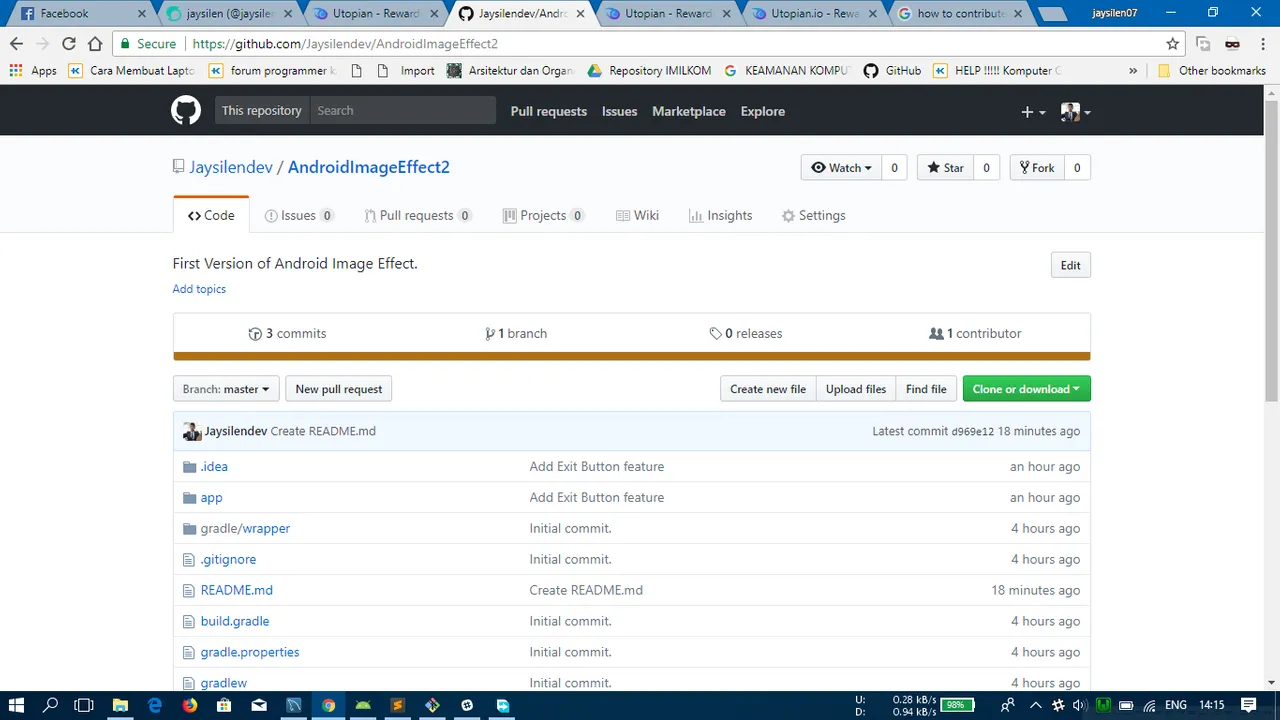Screen dimensions: 1280x720
Task: Open Pull requests in the top header
Action: pyautogui.click(x=549, y=112)
